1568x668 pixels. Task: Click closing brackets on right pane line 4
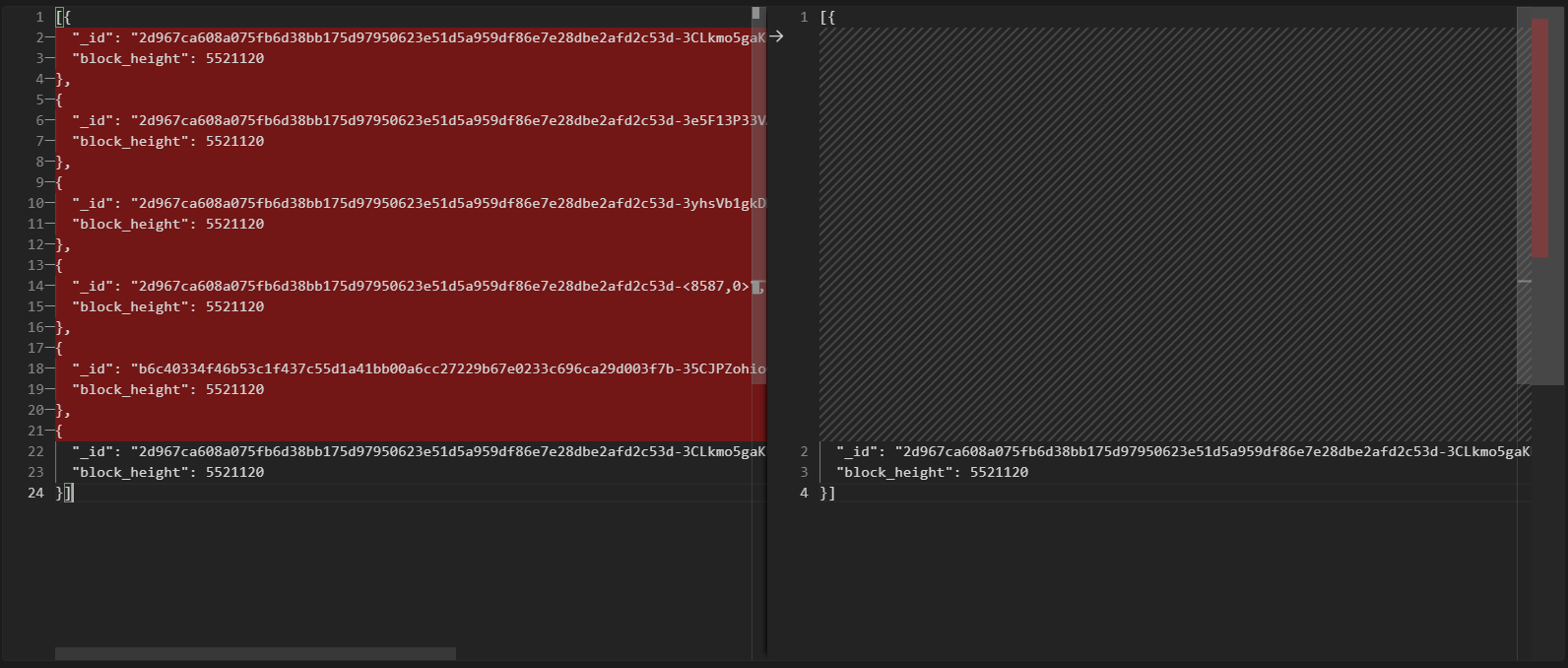[x=827, y=493]
